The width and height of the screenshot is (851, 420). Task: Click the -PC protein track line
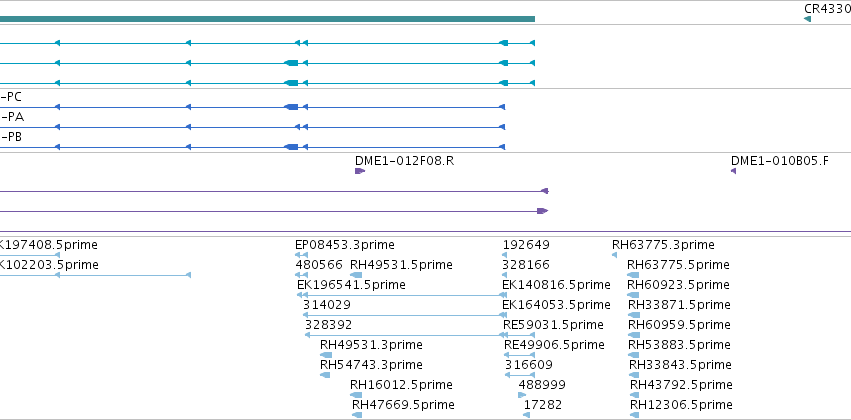tap(252, 107)
